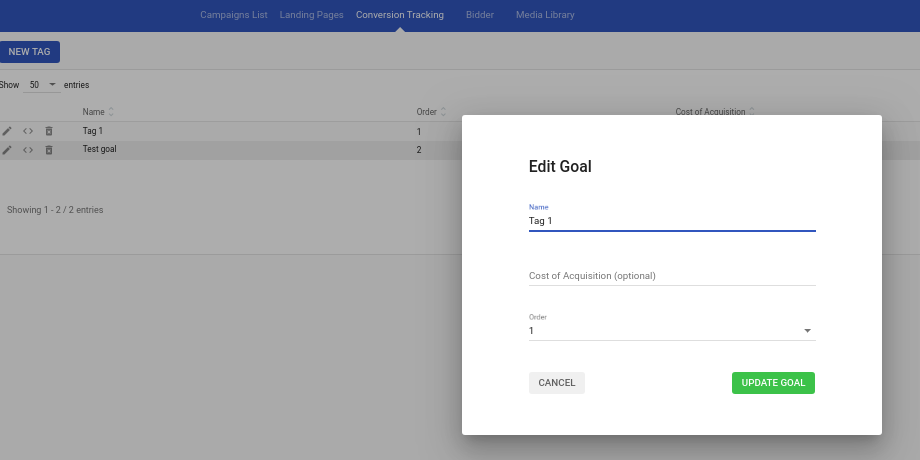Cancel the Edit Goal dialog
Viewport: 920px width, 460px height.
point(557,383)
